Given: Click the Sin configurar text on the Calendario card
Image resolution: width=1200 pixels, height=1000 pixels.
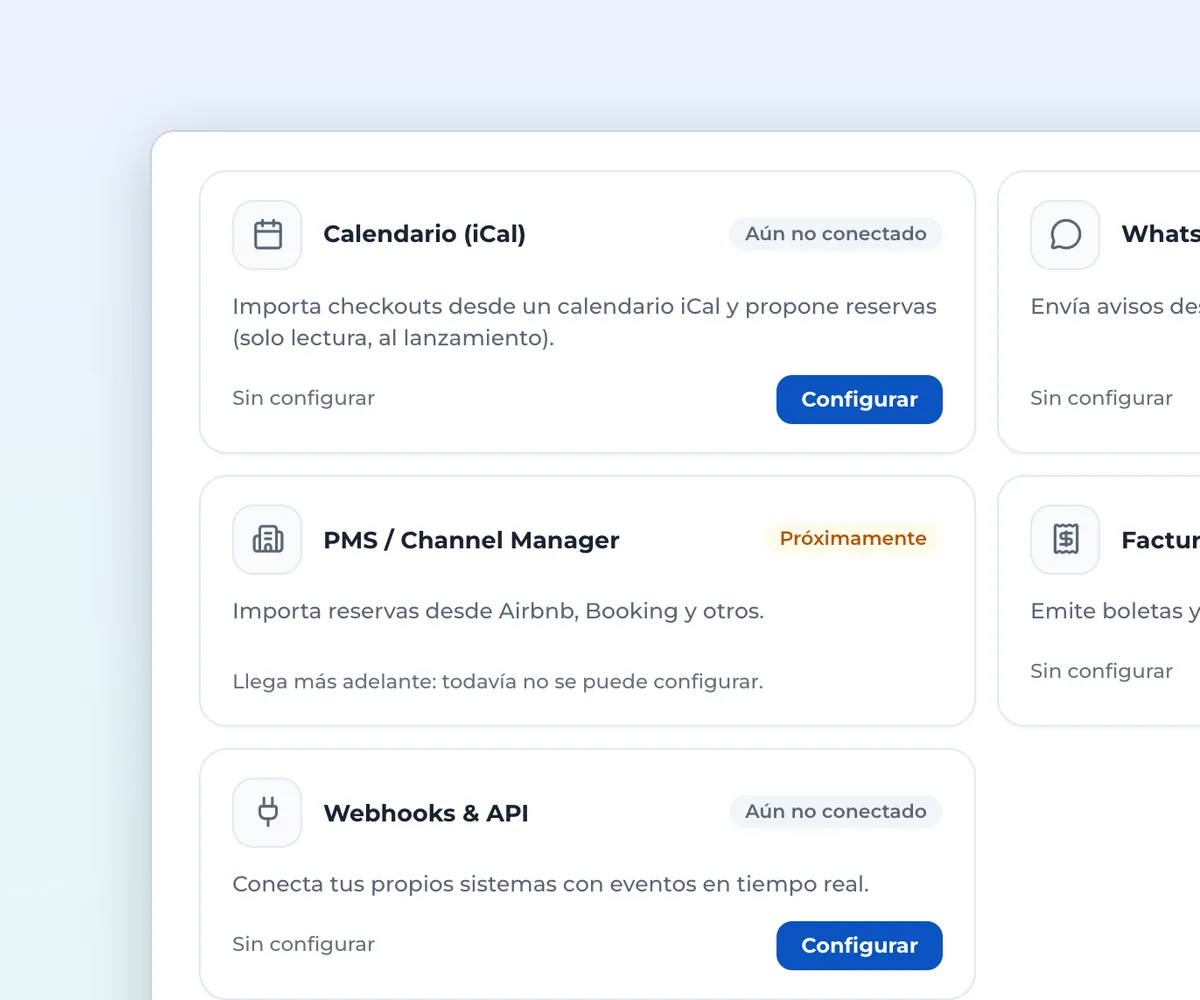Looking at the screenshot, I should click(x=303, y=398).
